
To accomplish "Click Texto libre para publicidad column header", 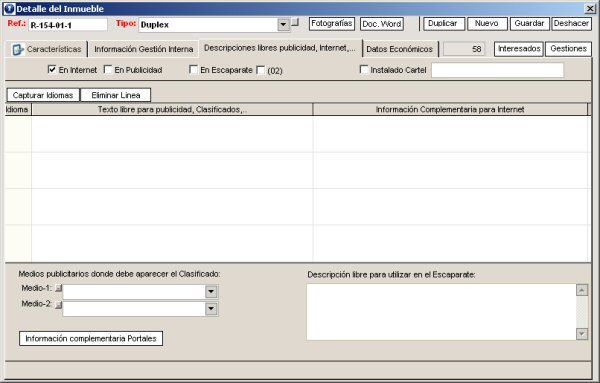I will [172, 109].
